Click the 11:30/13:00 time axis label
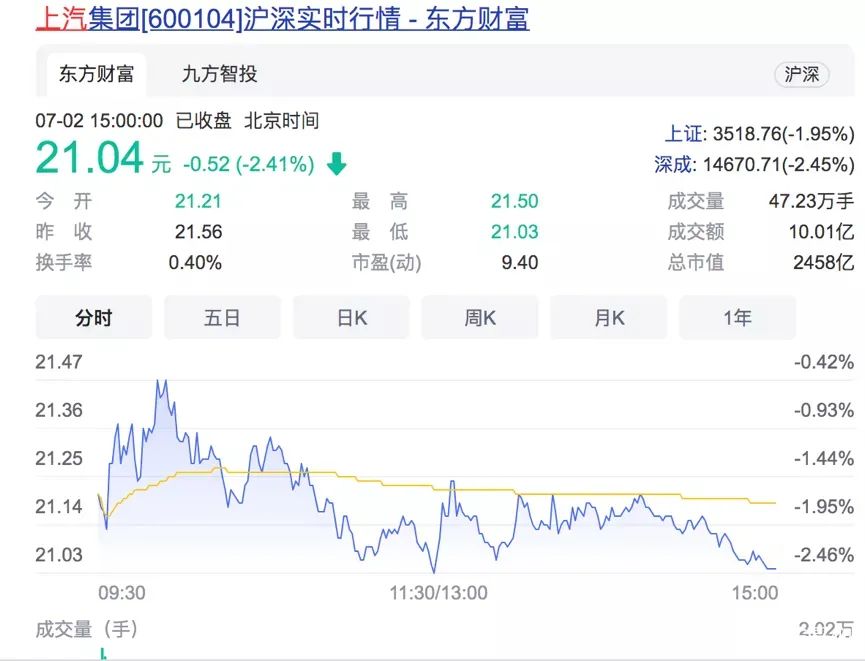865x661 pixels. tap(439, 593)
